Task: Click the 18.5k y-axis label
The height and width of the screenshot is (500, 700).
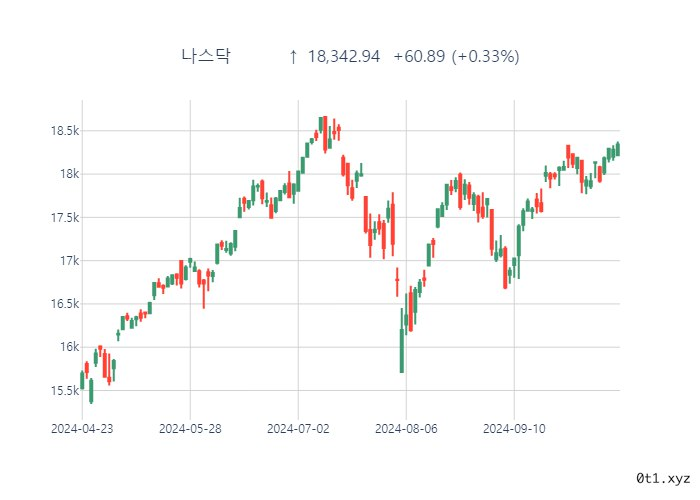Action: point(65,131)
